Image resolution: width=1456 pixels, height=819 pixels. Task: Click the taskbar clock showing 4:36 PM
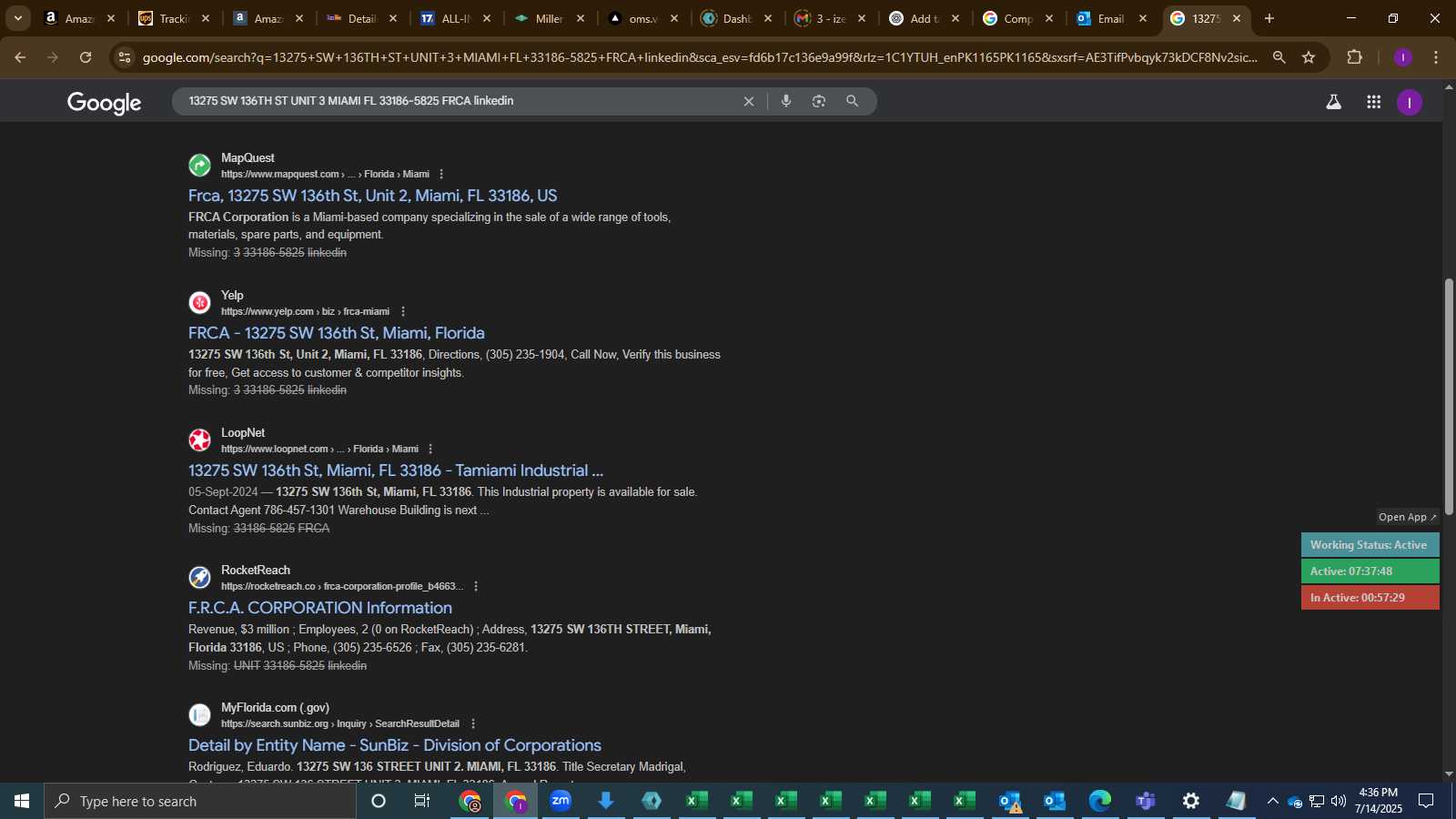pyautogui.click(x=1378, y=801)
